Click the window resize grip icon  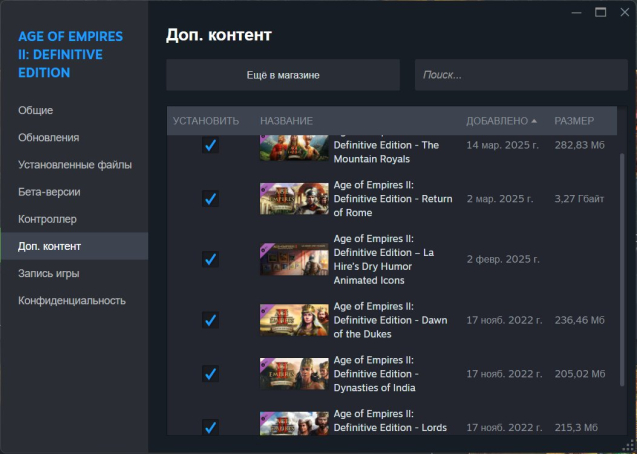(x=628, y=446)
